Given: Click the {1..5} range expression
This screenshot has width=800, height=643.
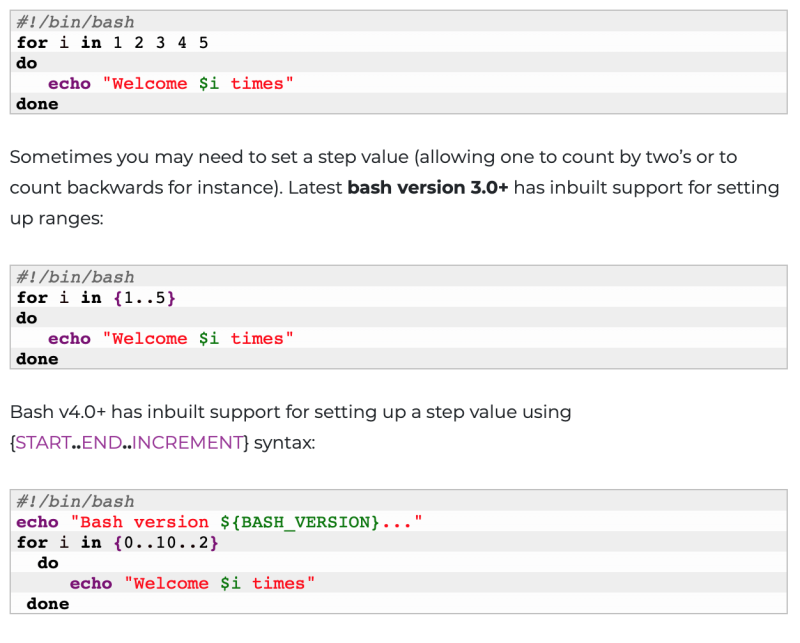Looking at the screenshot, I should tap(143, 297).
